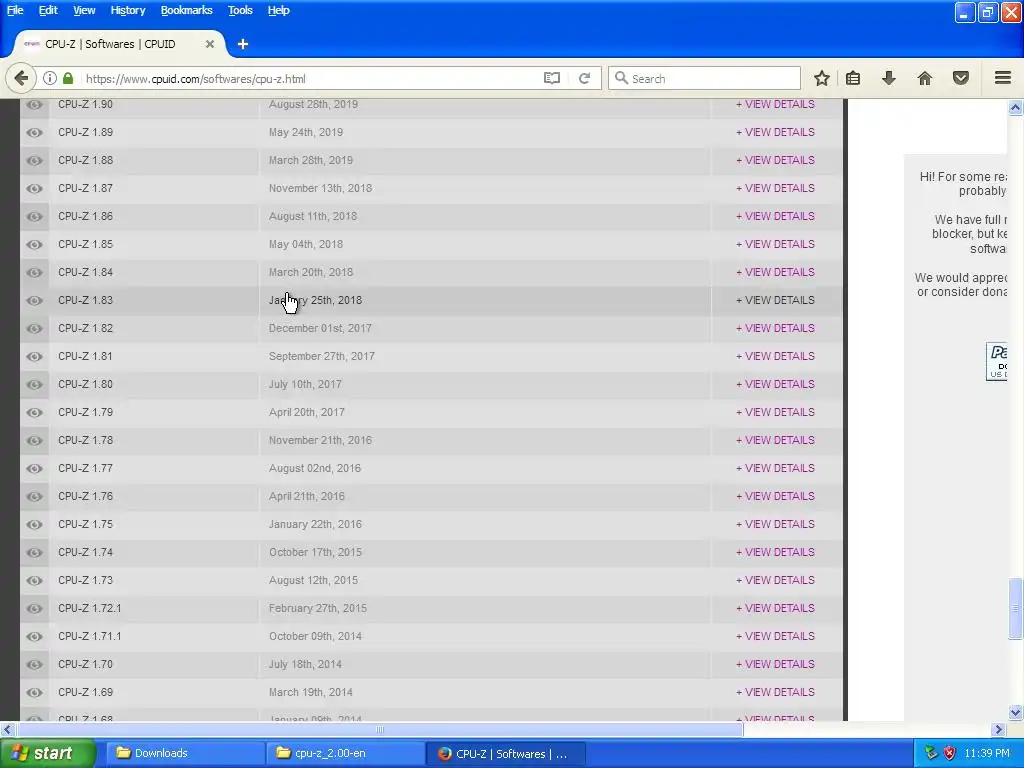Switch to cpu-z_2.00-en taskbar window
Screen dimensions: 1024x768
346,754
